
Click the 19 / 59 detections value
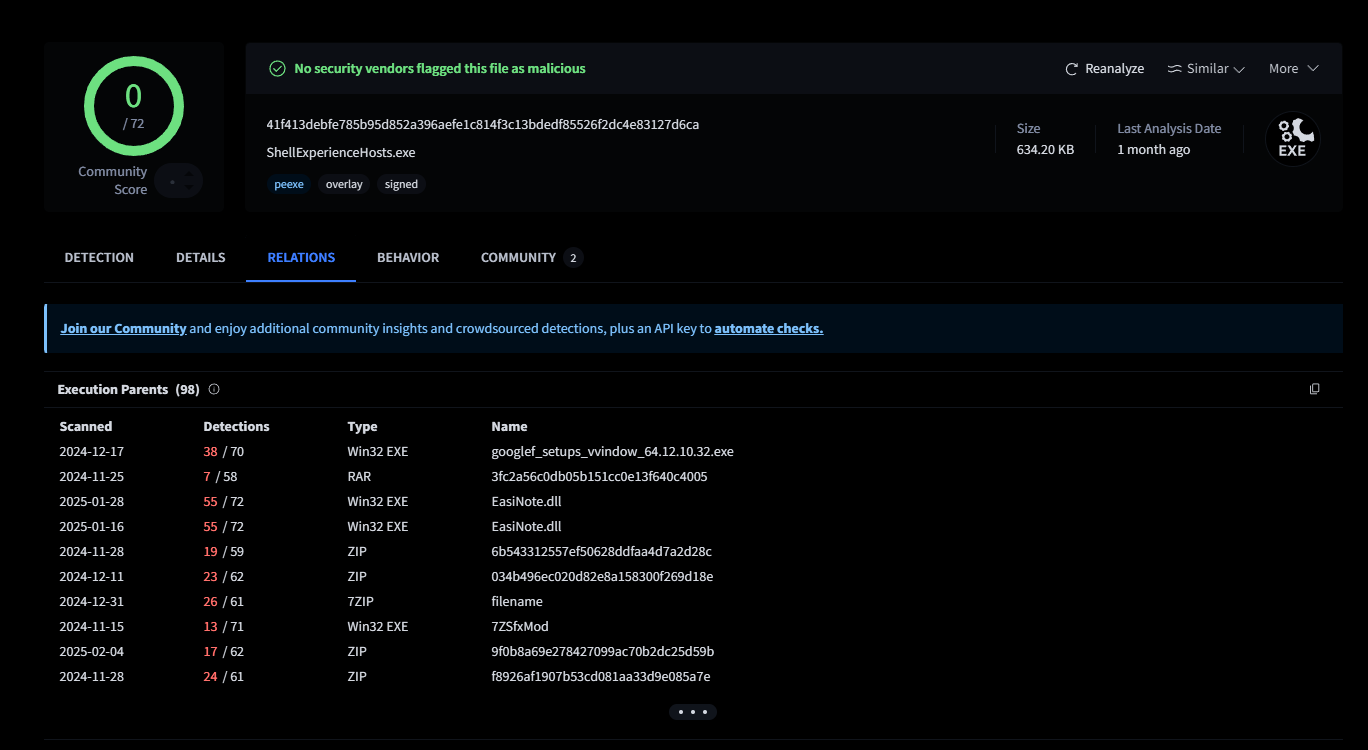point(223,552)
